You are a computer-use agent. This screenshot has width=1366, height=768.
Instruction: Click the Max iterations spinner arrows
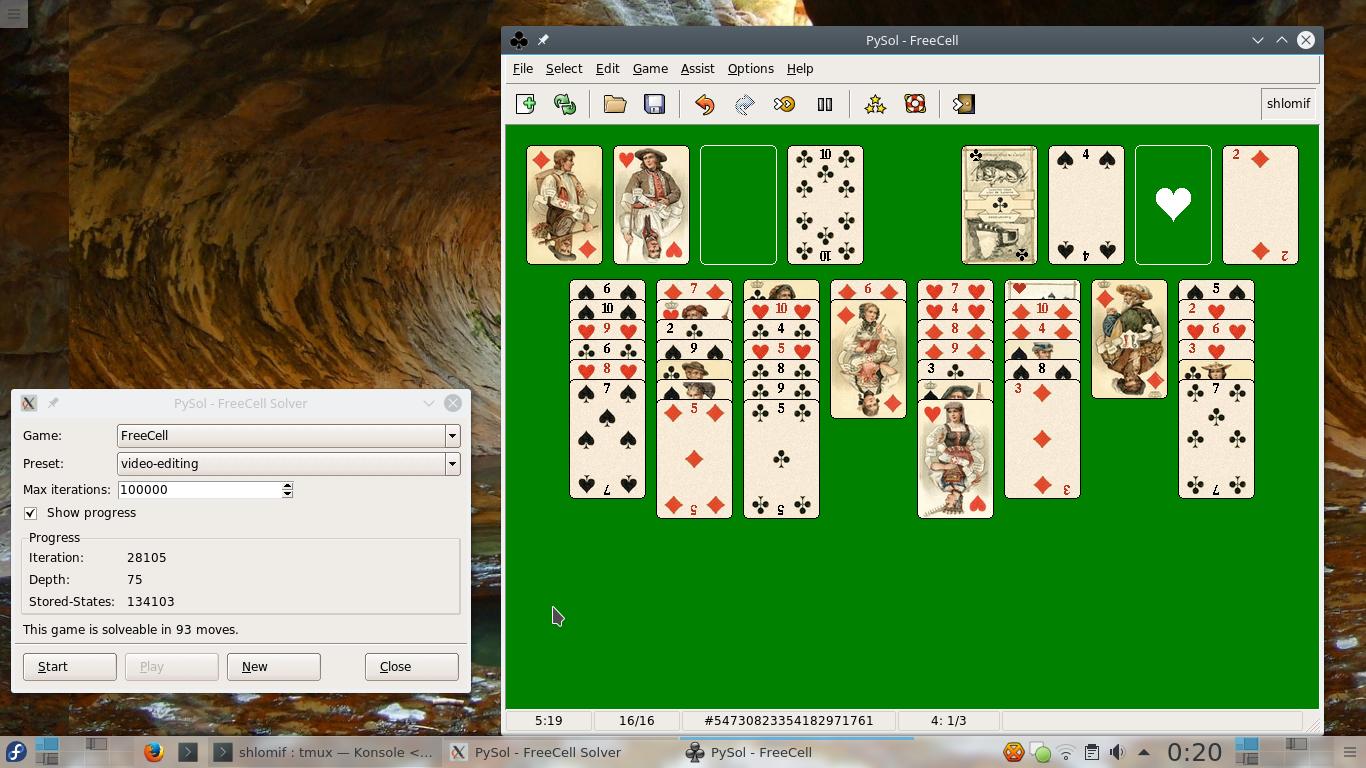pyautogui.click(x=288, y=490)
